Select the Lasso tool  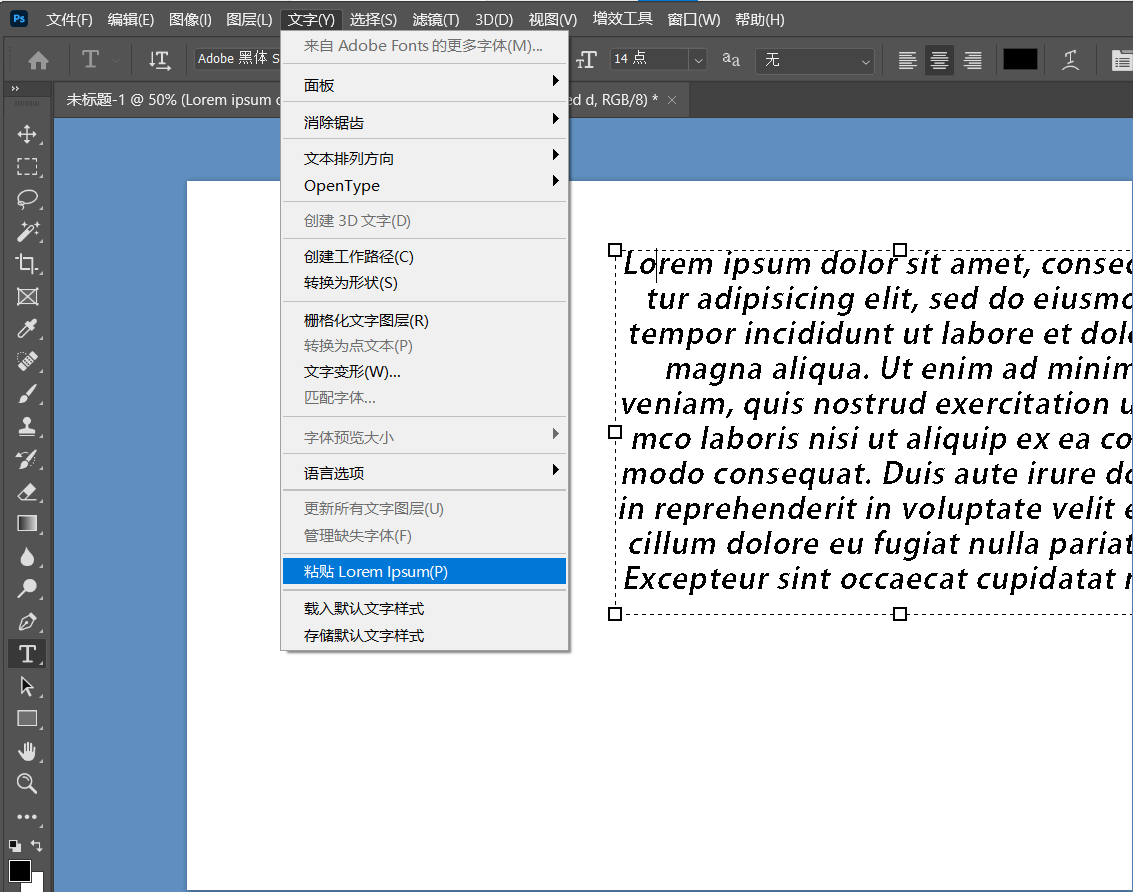pos(27,200)
